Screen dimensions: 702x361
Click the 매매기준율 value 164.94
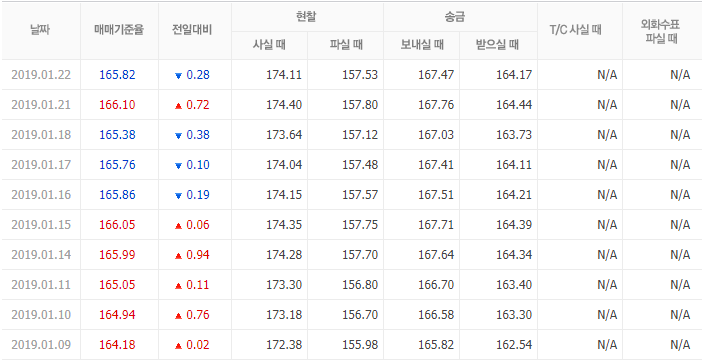(x=117, y=315)
